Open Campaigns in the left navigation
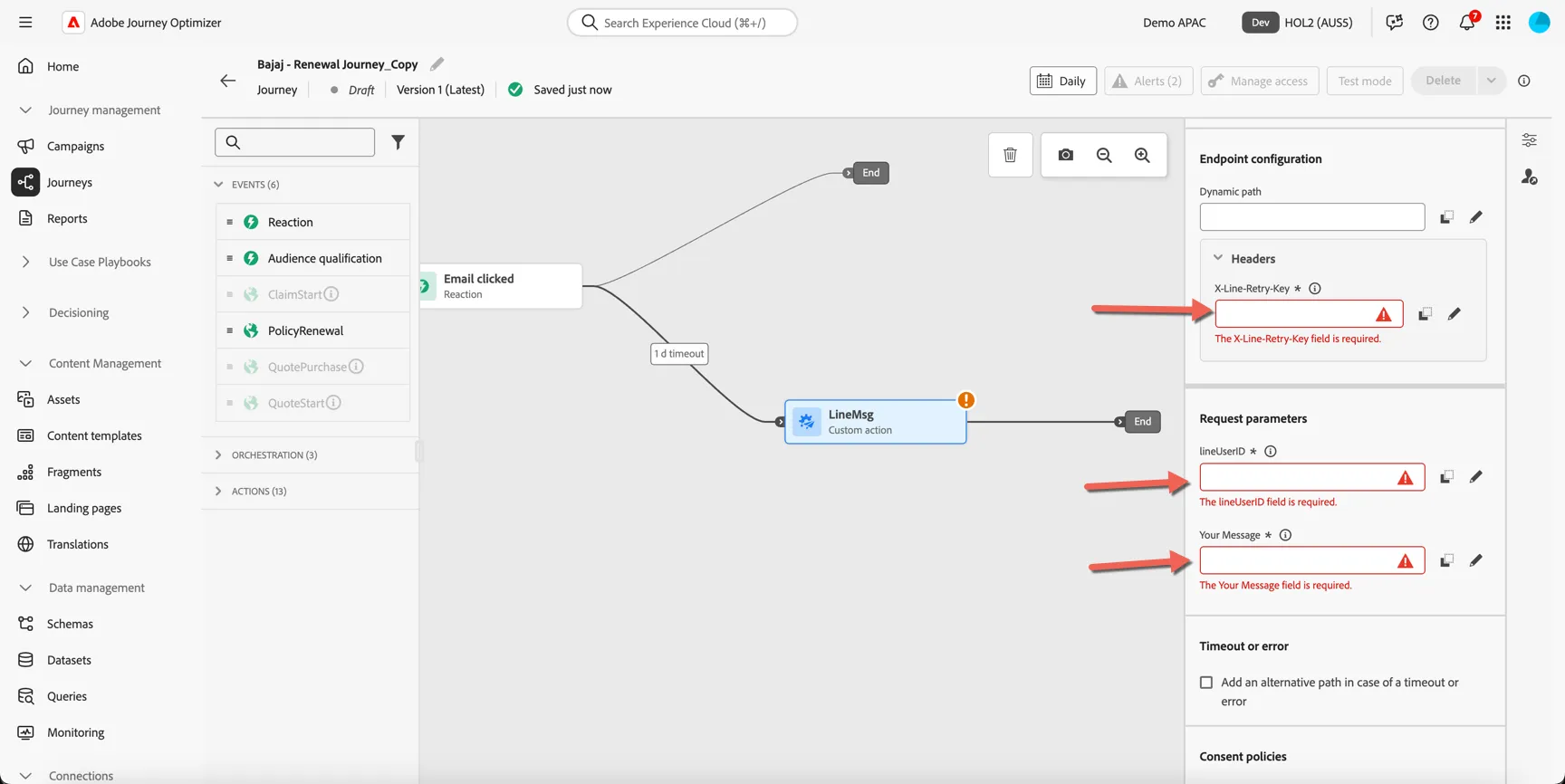Screen dimensions: 1565x784 (75, 146)
